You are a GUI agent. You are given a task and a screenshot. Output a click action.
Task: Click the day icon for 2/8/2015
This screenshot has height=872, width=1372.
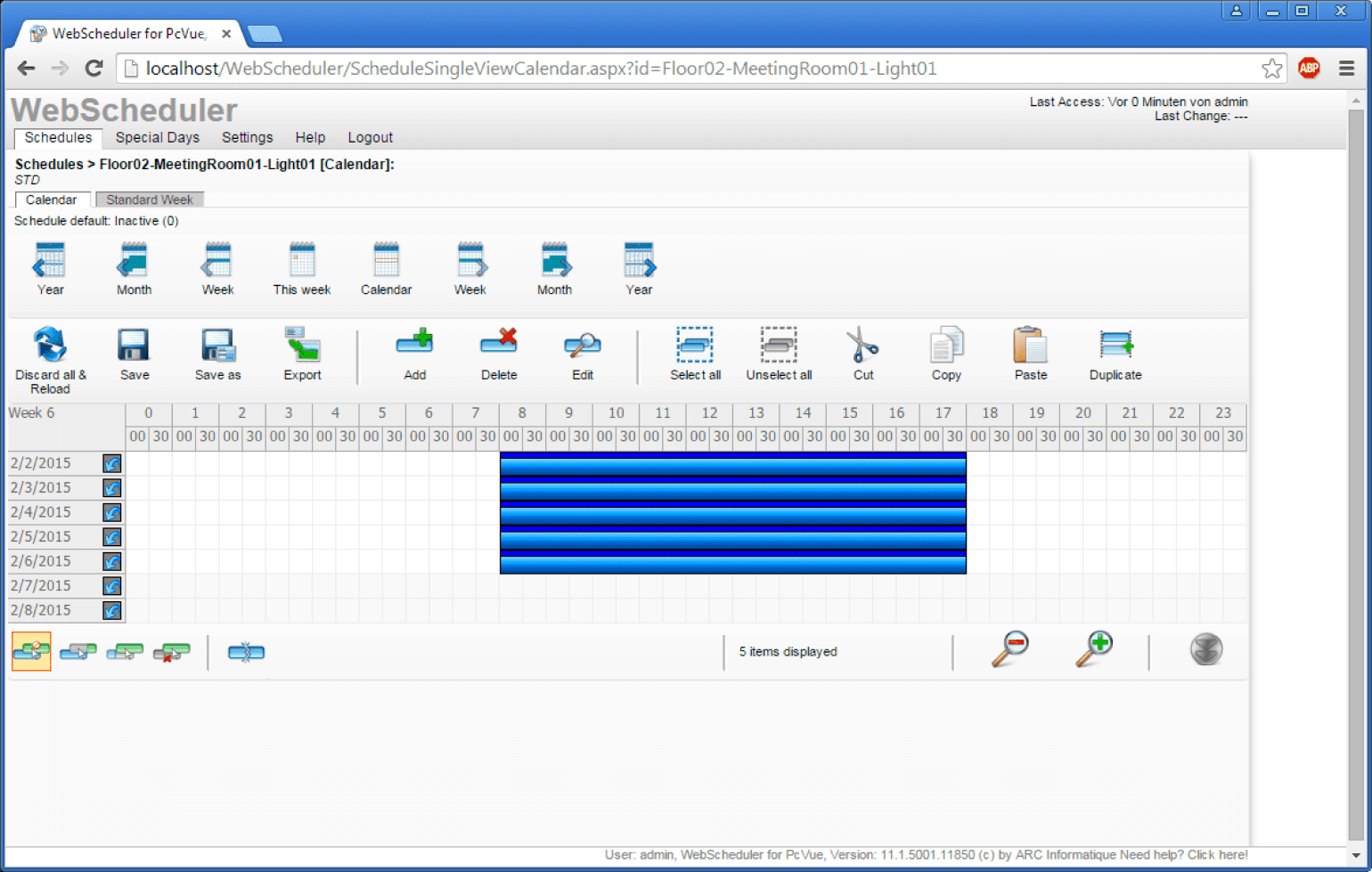(112, 610)
